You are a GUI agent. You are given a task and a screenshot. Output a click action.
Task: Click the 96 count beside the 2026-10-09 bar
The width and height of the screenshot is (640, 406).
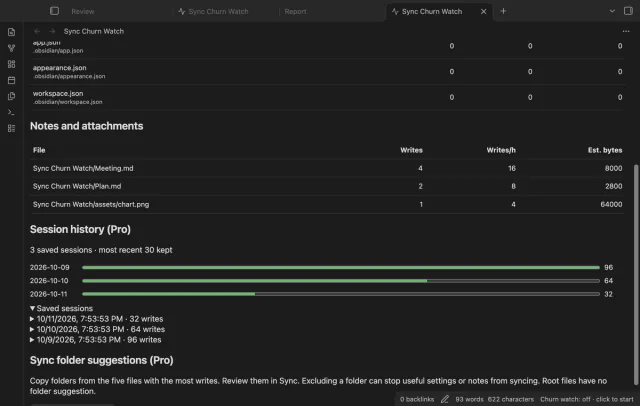pos(608,267)
